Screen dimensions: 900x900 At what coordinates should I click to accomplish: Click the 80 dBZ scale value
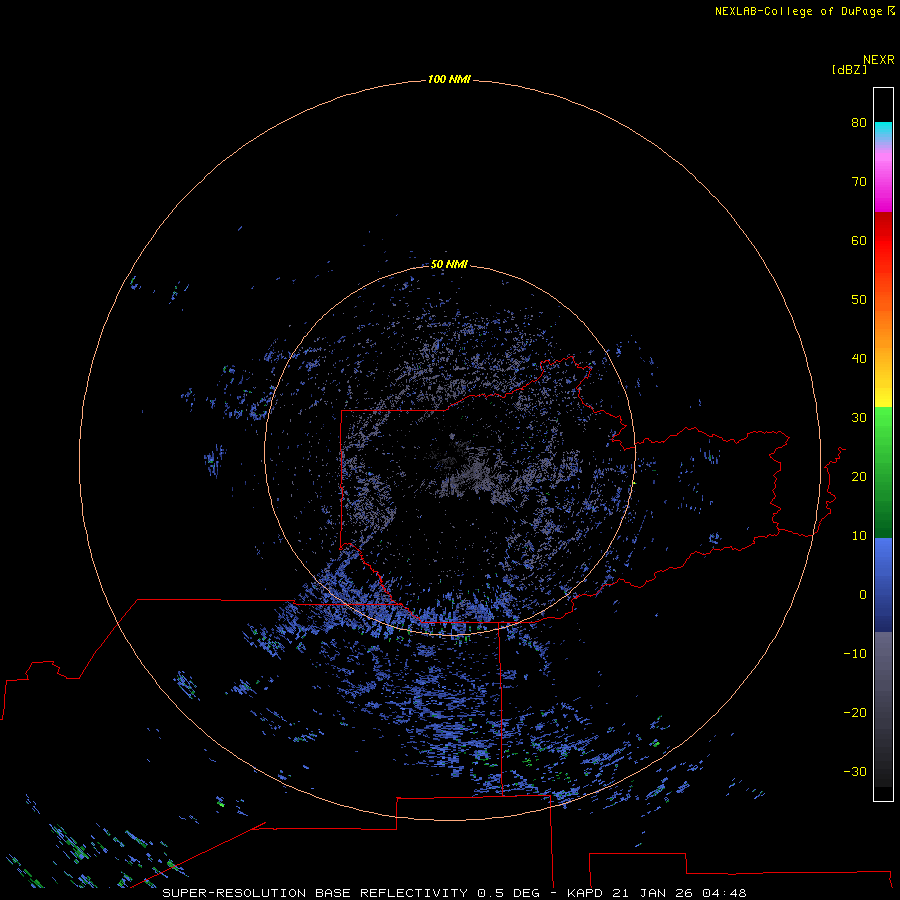[859, 123]
